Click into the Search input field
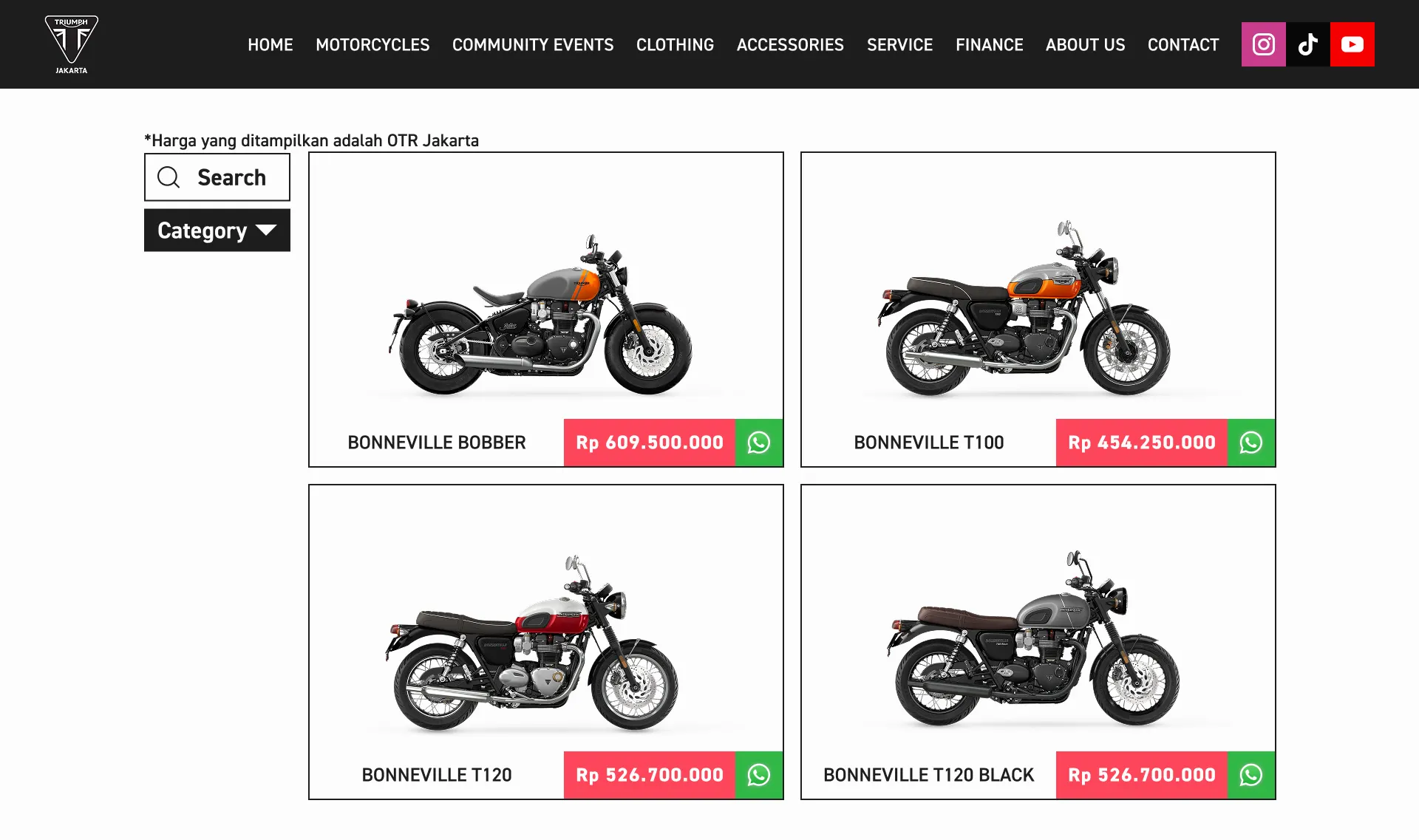This screenshot has height=840, width=1419. pos(217,177)
